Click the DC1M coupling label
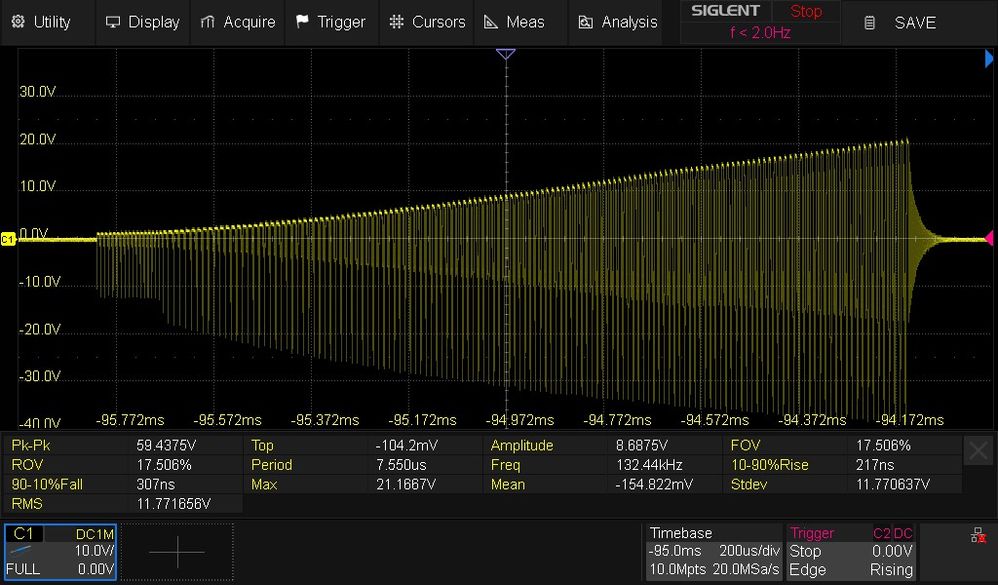Viewport: 998px width, 585px height. tap(95, 534)
